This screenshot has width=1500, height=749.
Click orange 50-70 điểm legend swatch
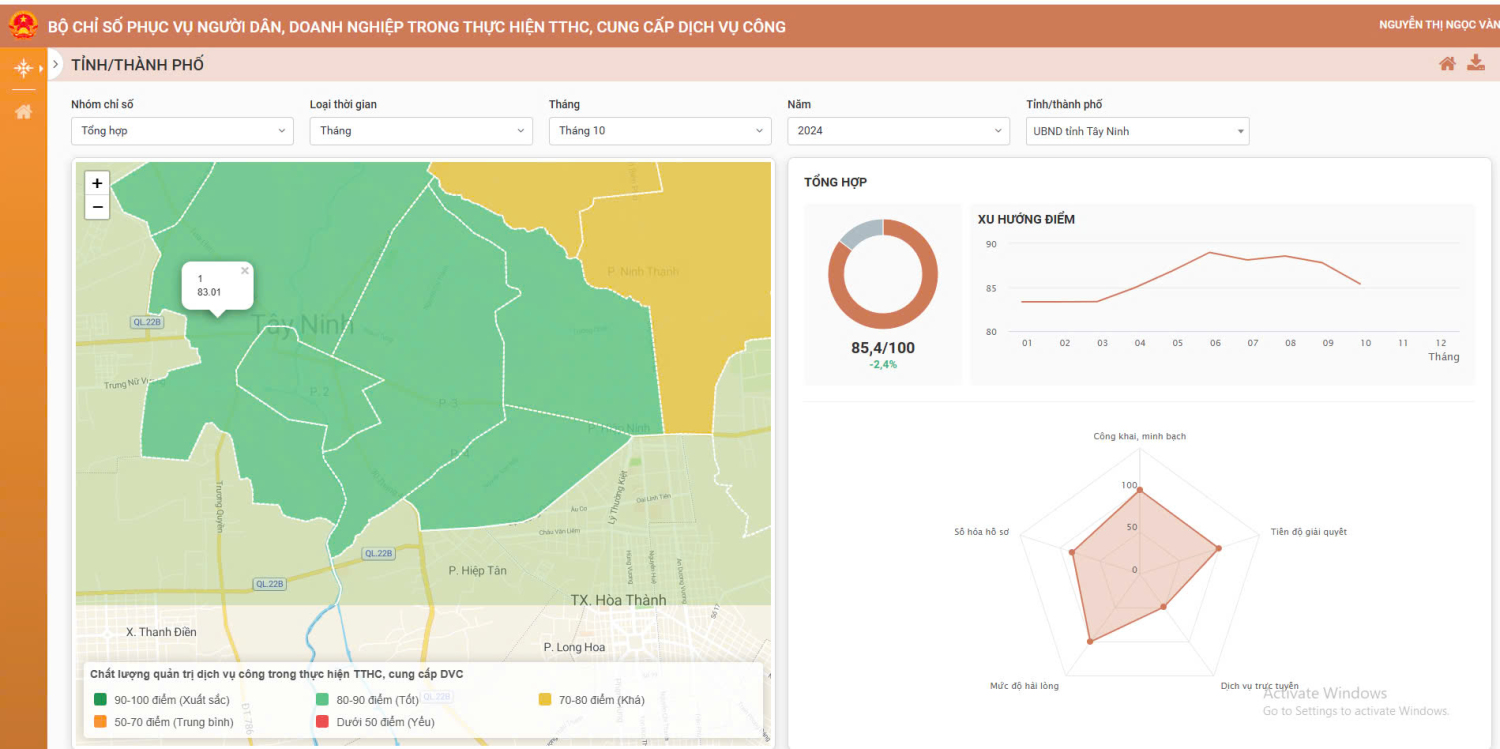tap(100, 722)
